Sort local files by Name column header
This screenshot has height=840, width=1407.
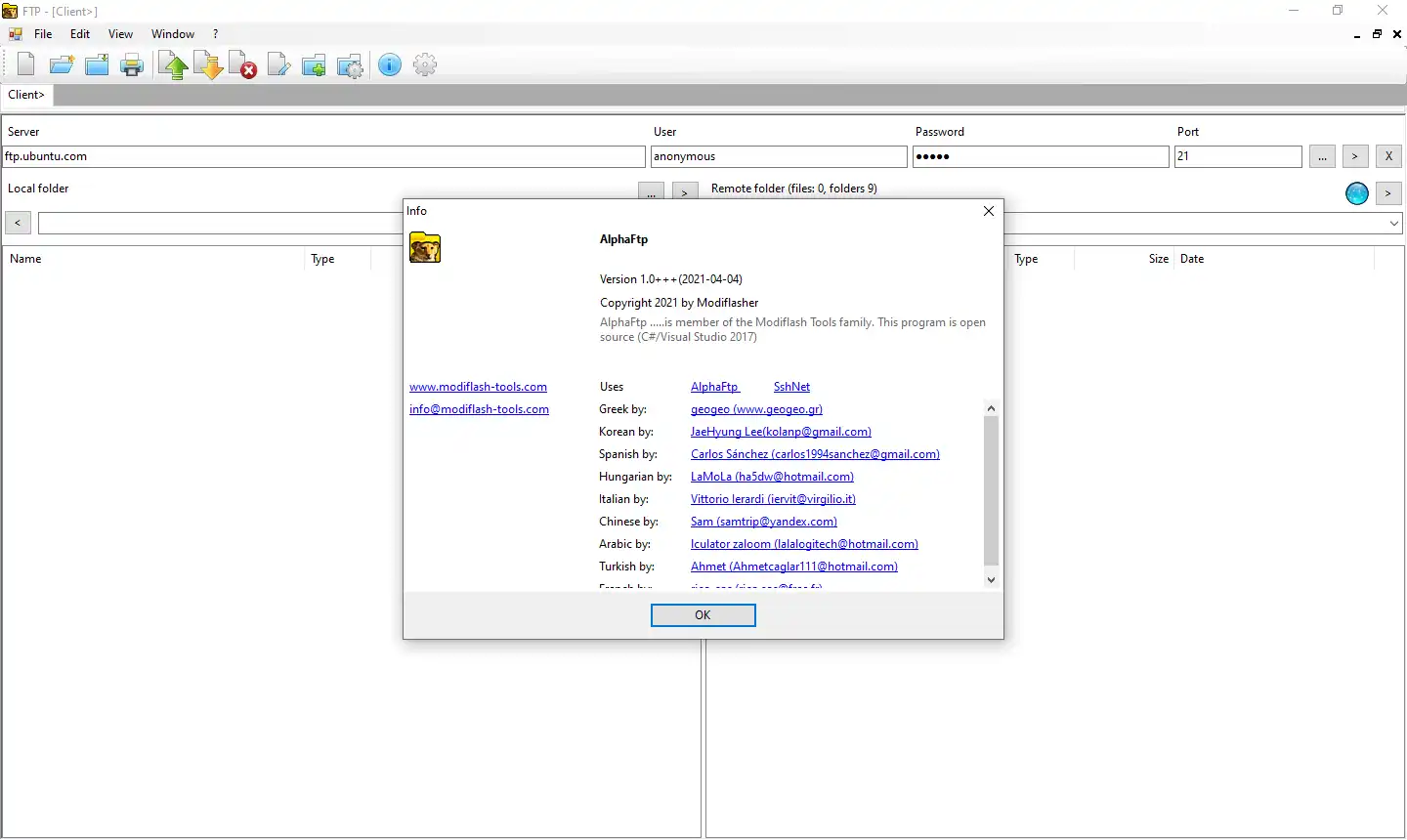tap(153, 259)
